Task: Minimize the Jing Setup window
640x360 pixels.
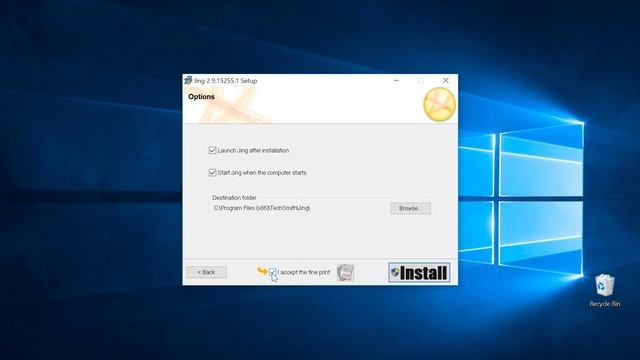Action: click(396, 80)
